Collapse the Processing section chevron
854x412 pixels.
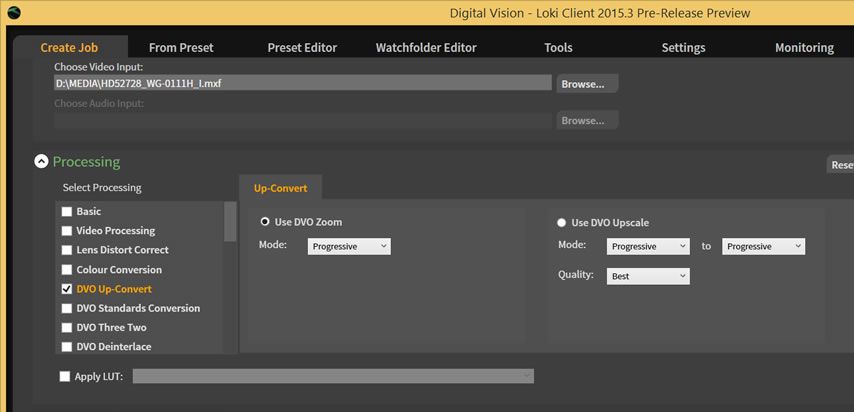tap(41, 162)
